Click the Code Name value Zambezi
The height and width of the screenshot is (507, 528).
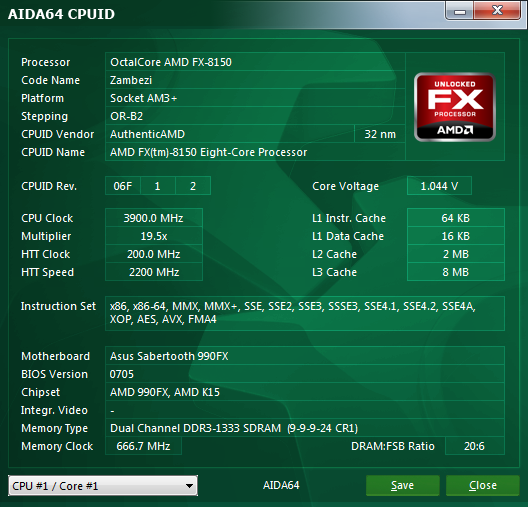pyautogui.click(x=255, y=80)
